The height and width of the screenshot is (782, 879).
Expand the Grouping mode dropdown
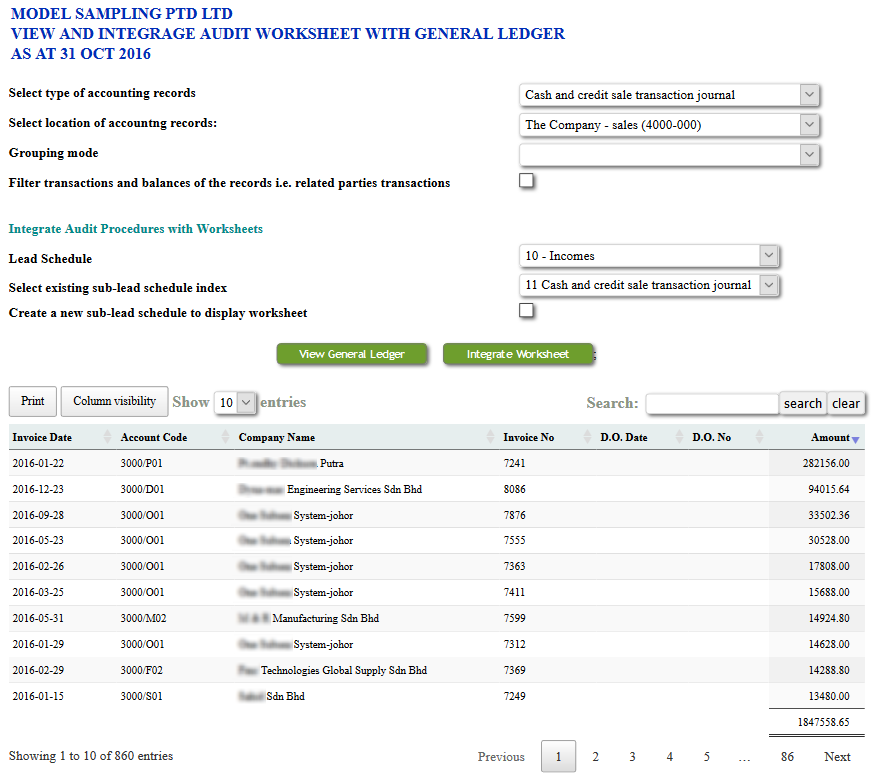(669, 154)
